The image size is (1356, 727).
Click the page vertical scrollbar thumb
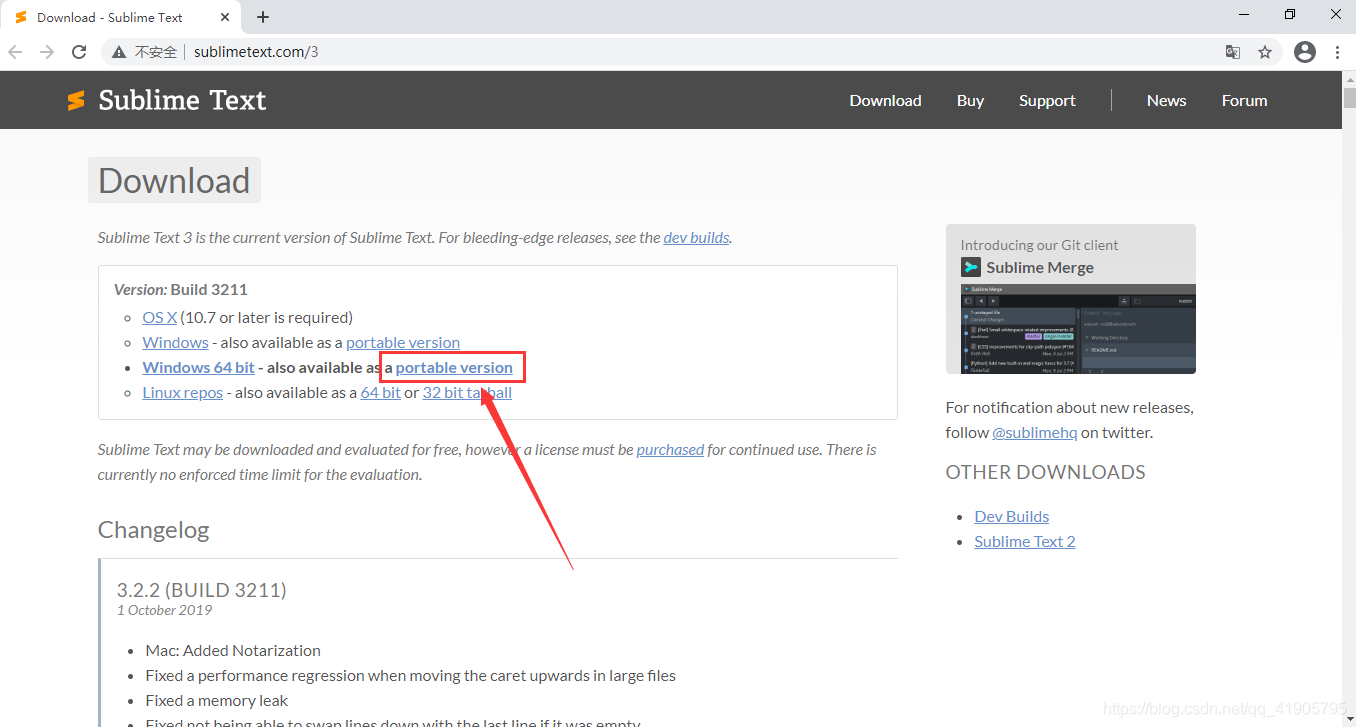pos(1349,98)
